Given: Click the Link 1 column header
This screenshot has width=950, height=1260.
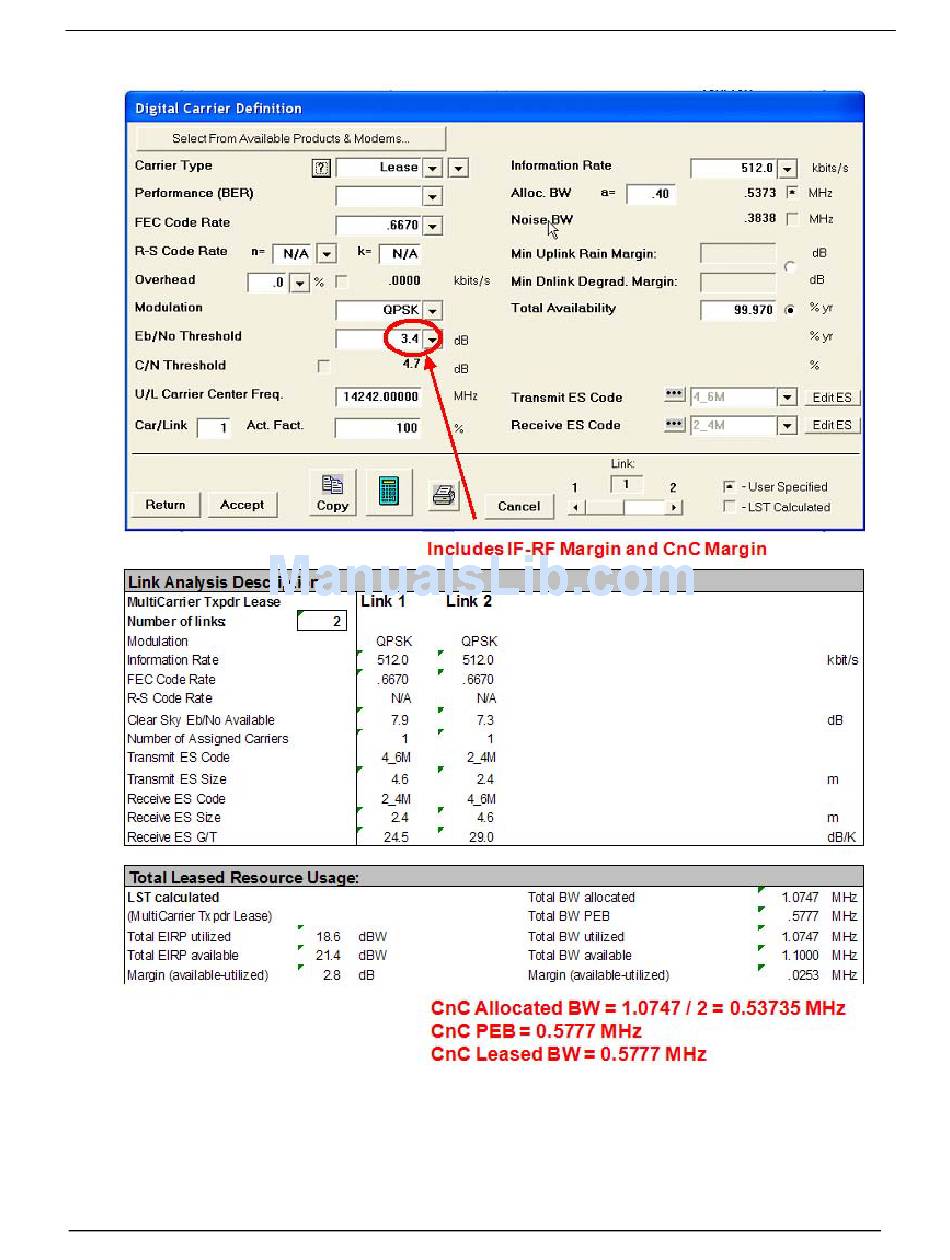Looking at the screenshot, I should (383, 601).
